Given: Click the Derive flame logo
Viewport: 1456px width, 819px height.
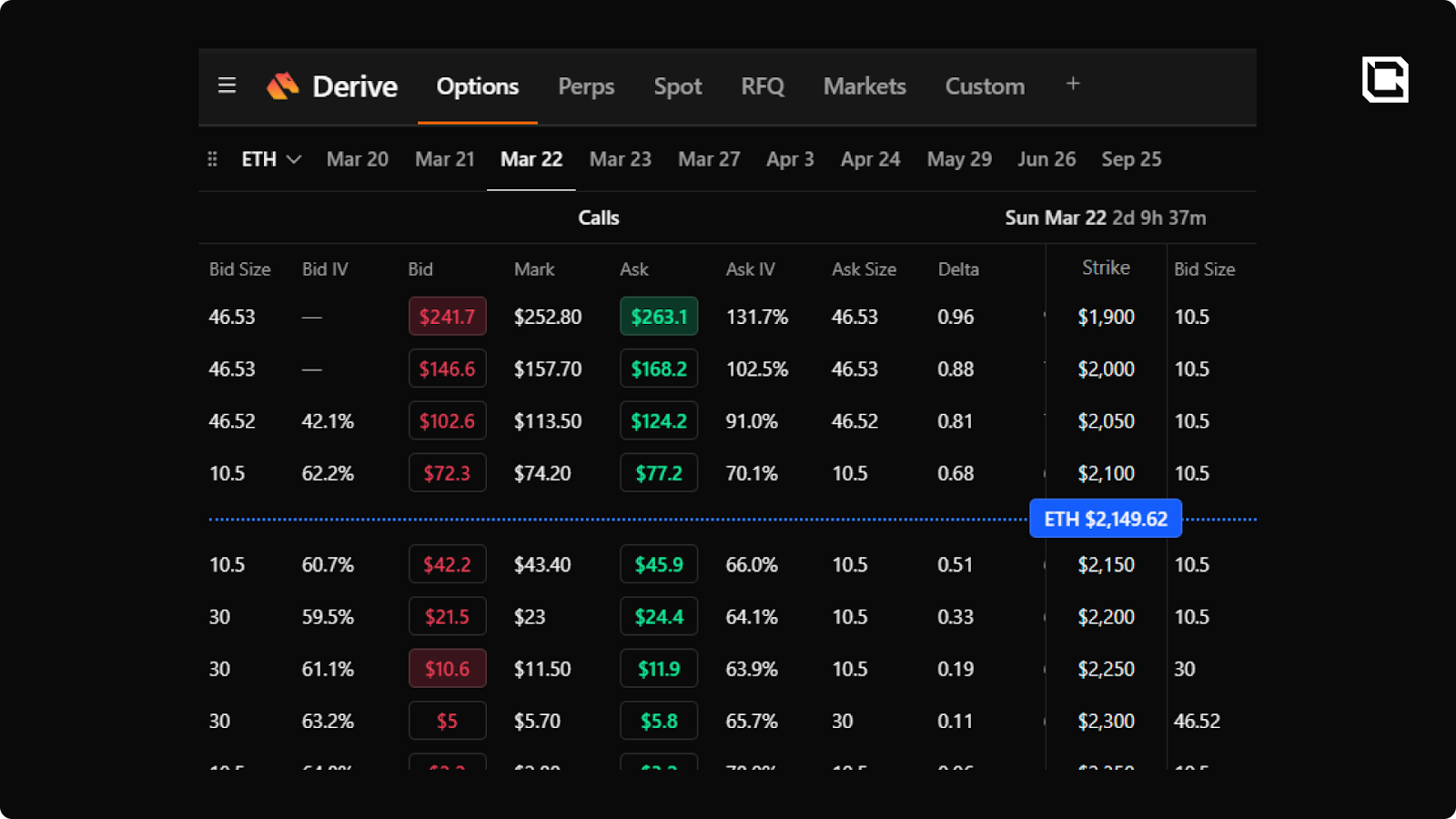Looking at the screenshot, I should pos(283,86).
